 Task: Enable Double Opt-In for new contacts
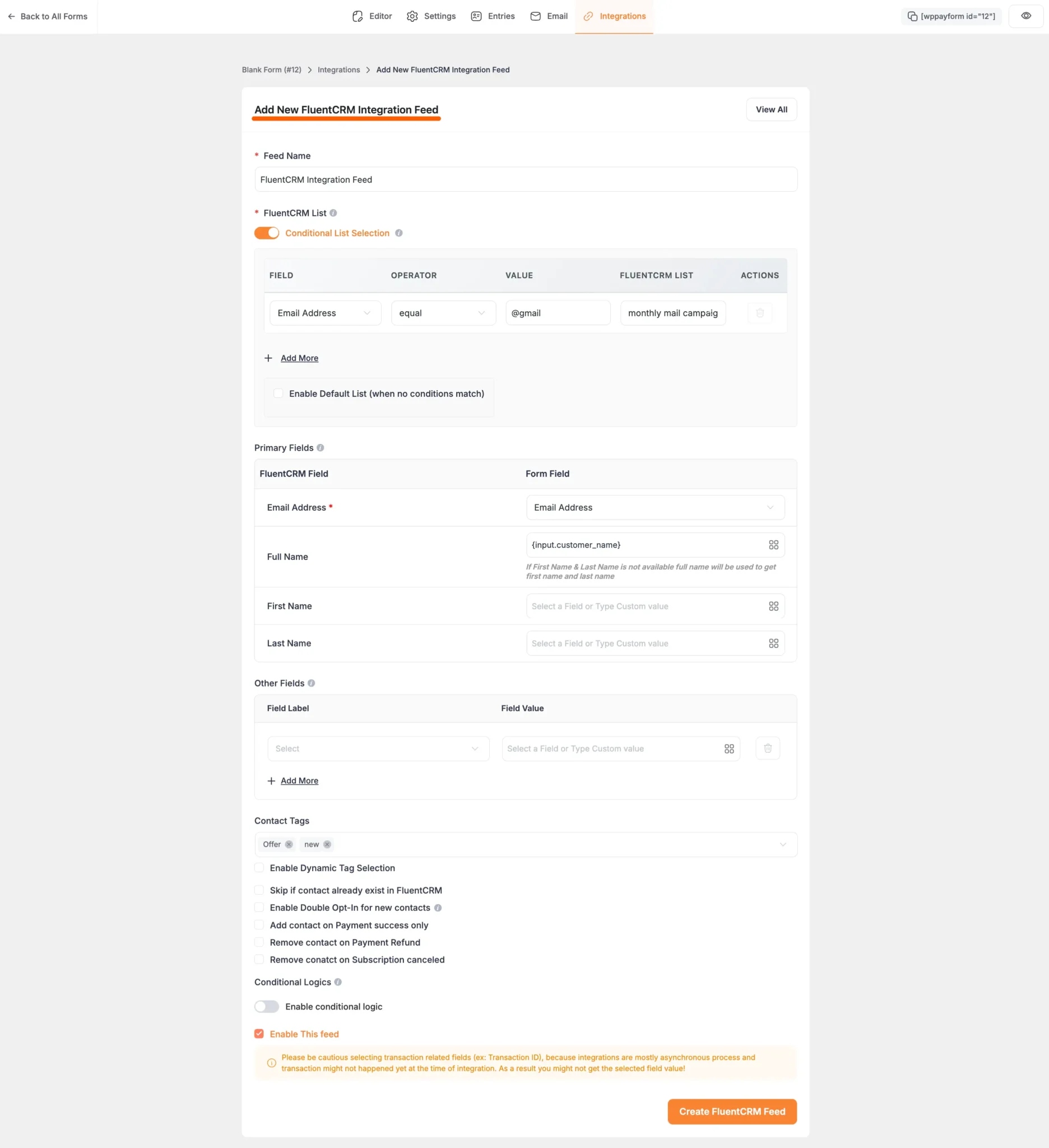point(259,907)
